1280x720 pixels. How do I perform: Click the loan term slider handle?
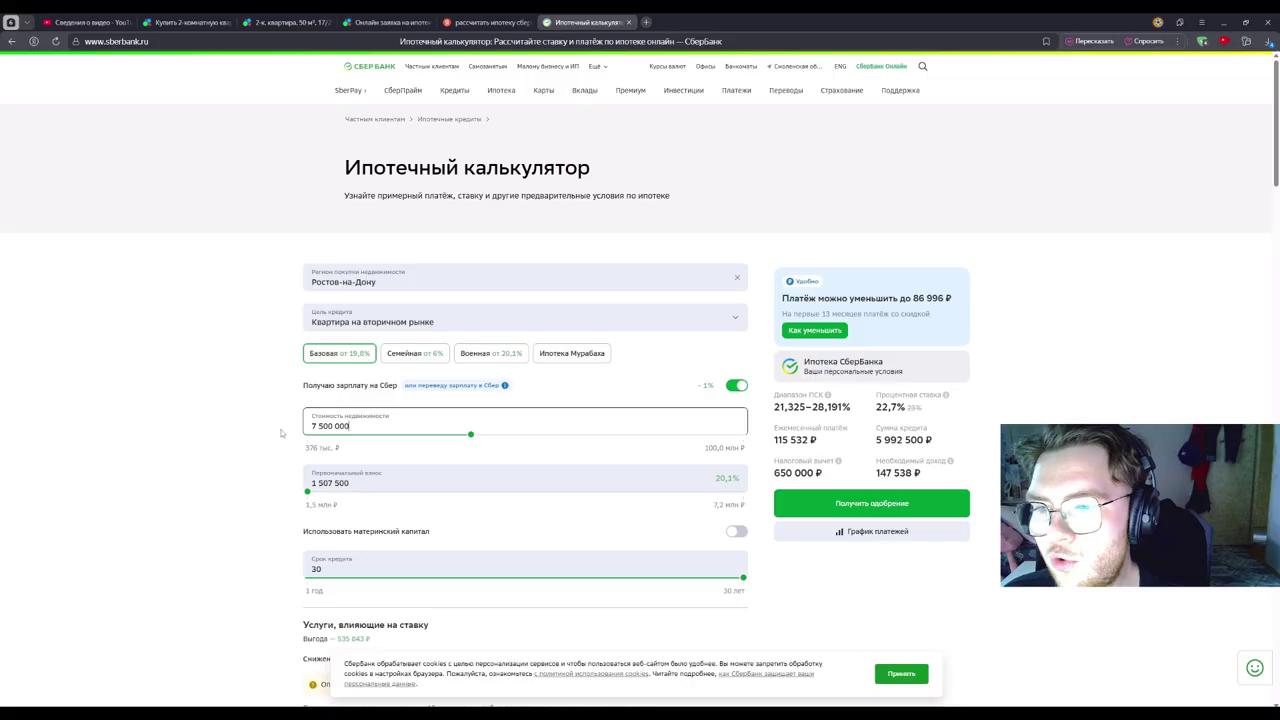point(743,577)
